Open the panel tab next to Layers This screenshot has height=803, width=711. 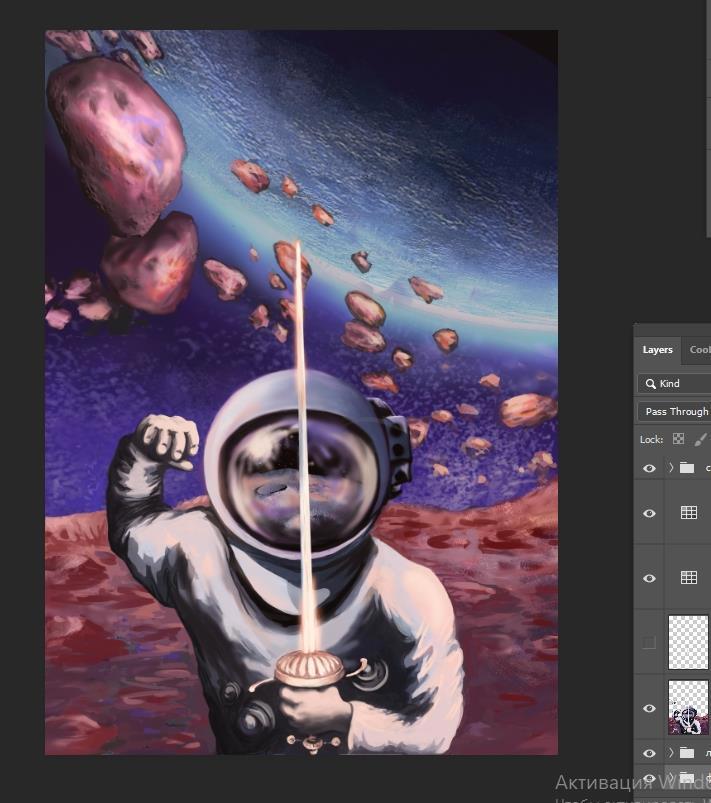(699, 350)
